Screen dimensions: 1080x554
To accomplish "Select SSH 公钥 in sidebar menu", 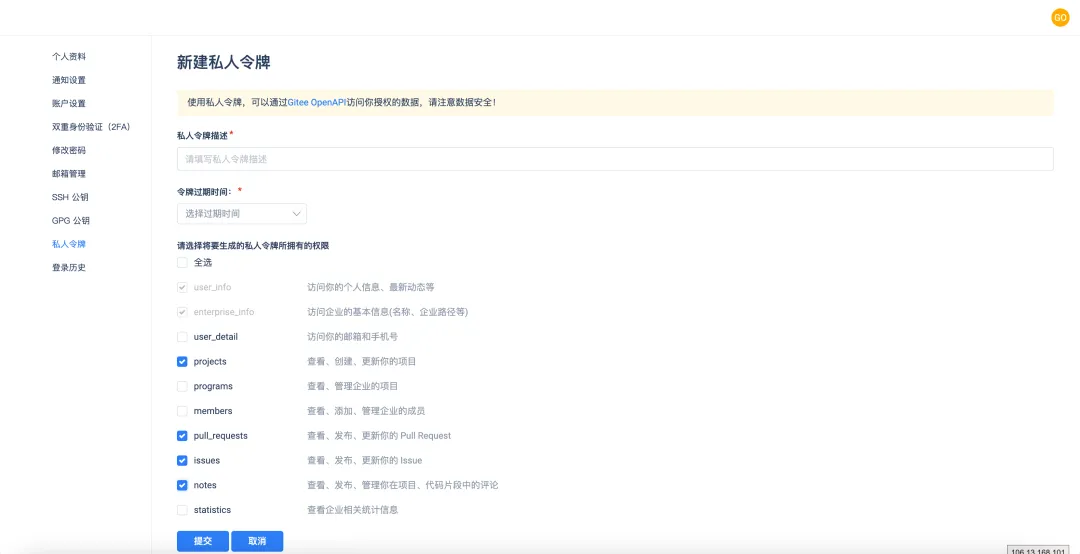I will point(70,197).
